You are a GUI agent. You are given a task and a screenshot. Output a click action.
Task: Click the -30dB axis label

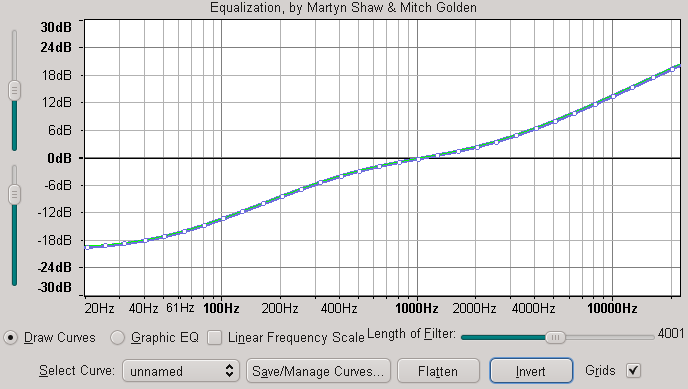coord(54,287)
